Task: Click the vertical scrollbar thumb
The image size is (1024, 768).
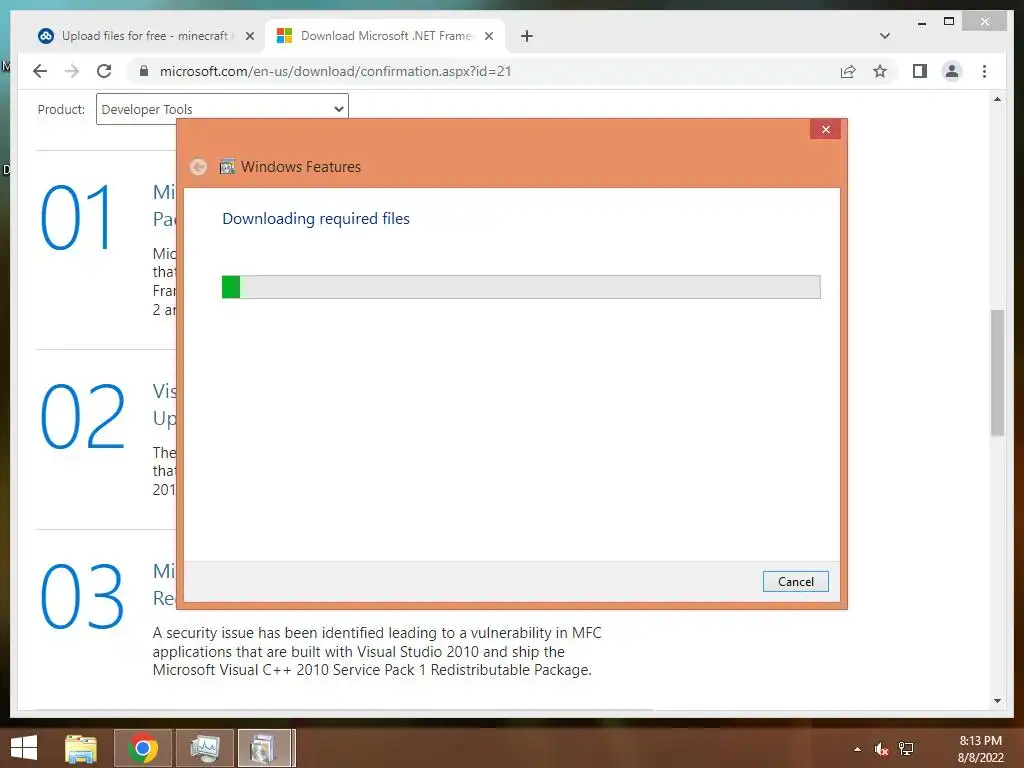Action: (997, 372)
